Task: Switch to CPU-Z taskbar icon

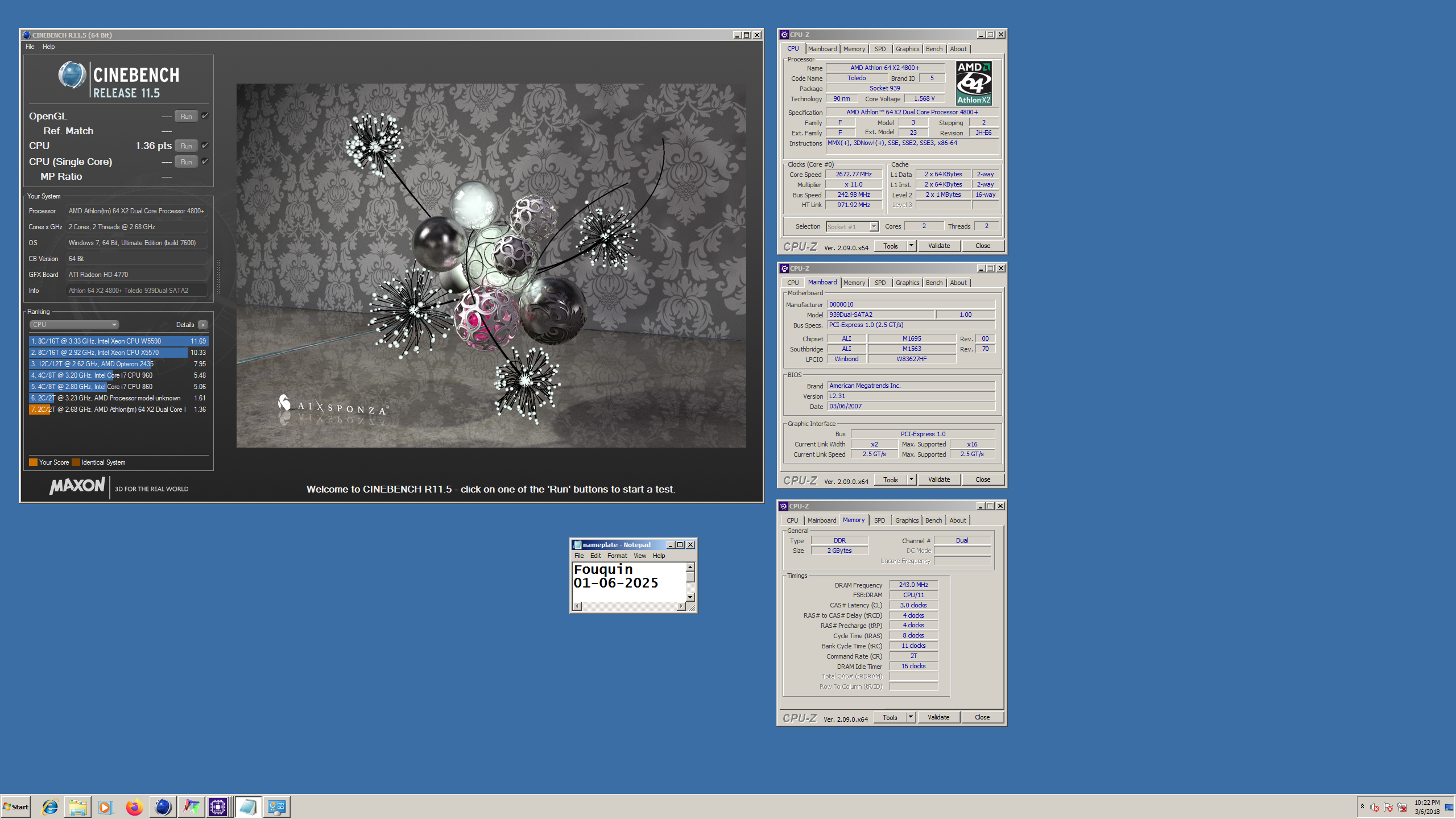Action: point(218,806)
